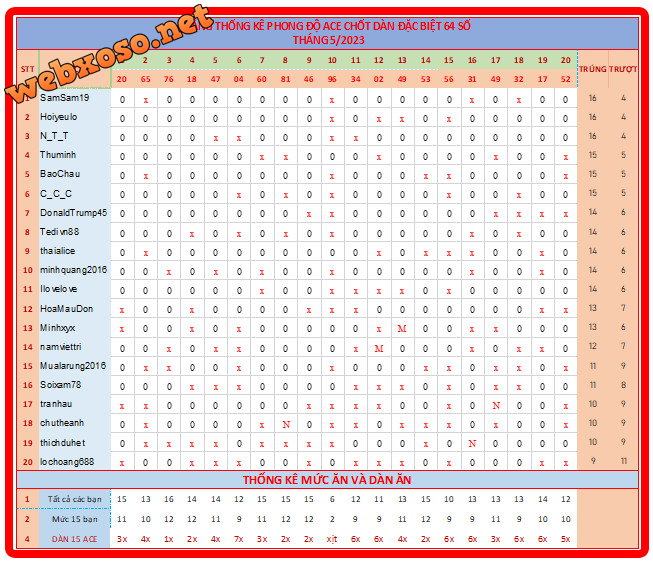Click the result number 81 in header
Viewport: 653px width, 561px height.
coord(285,79)
